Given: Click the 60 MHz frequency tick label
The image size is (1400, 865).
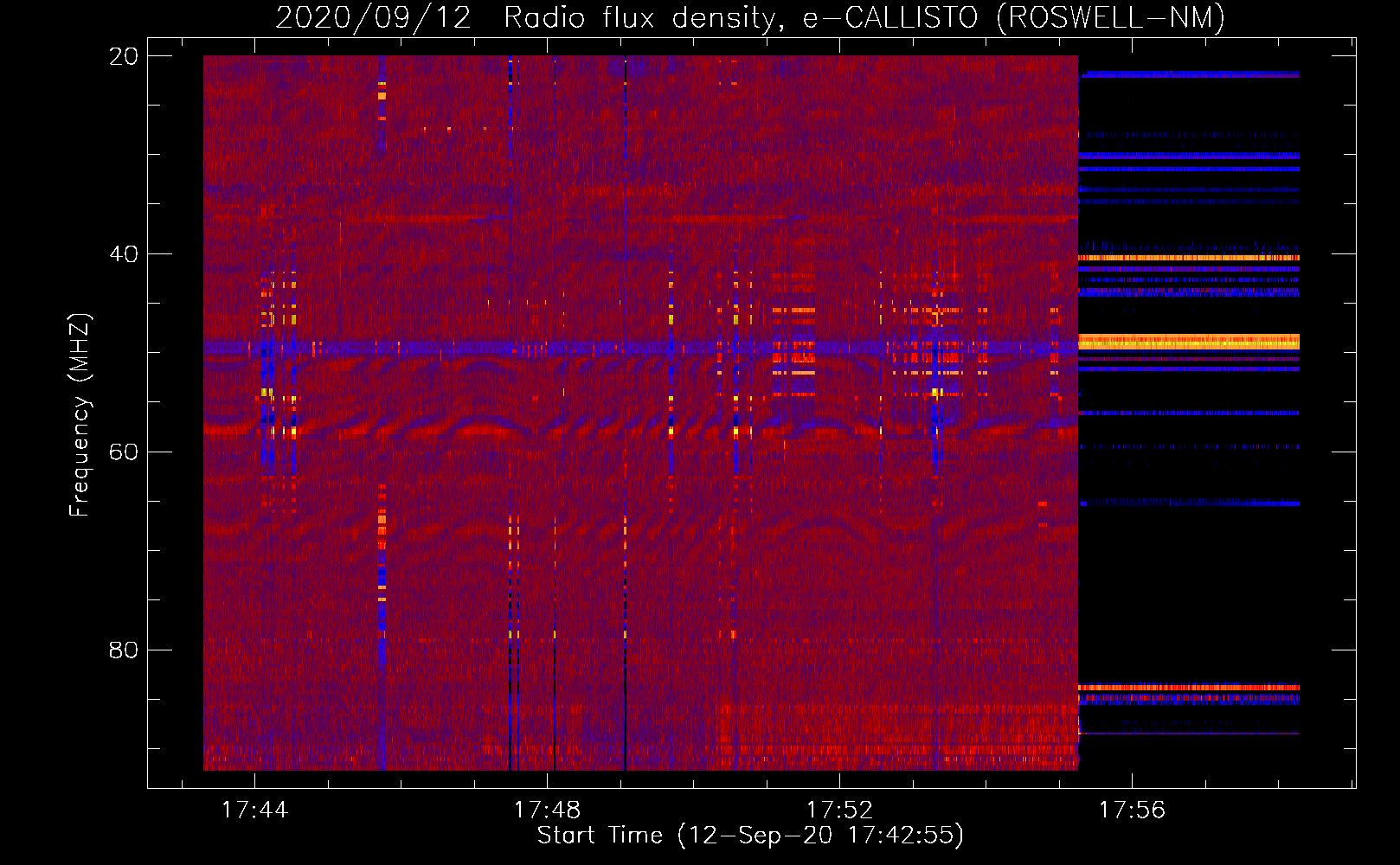Looking at the screenshot, I should click(123, 452).
